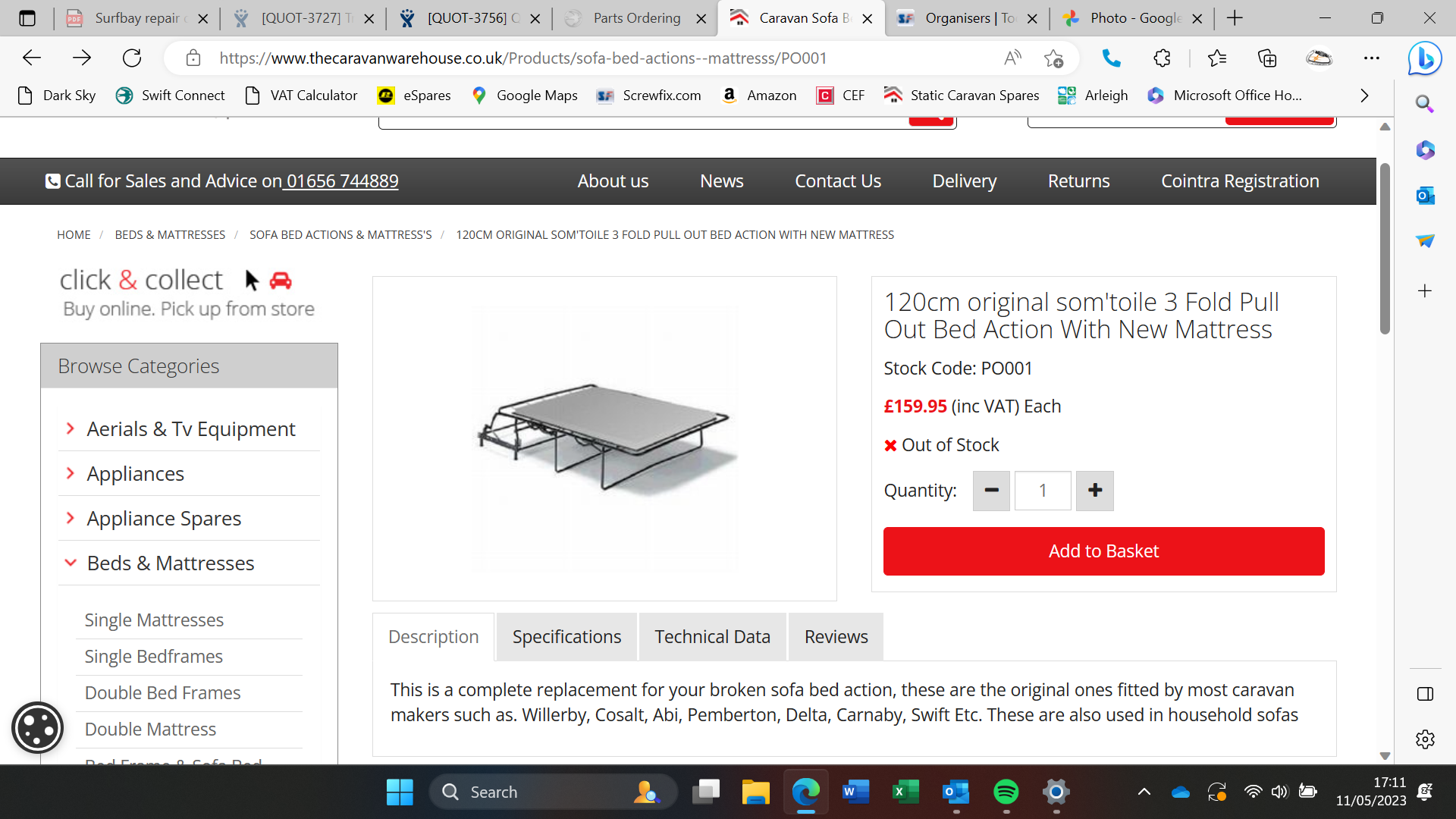Click the cookie preferences icon
The width and height of the screenshot is (1456, 819).
[x=37, y=728]
